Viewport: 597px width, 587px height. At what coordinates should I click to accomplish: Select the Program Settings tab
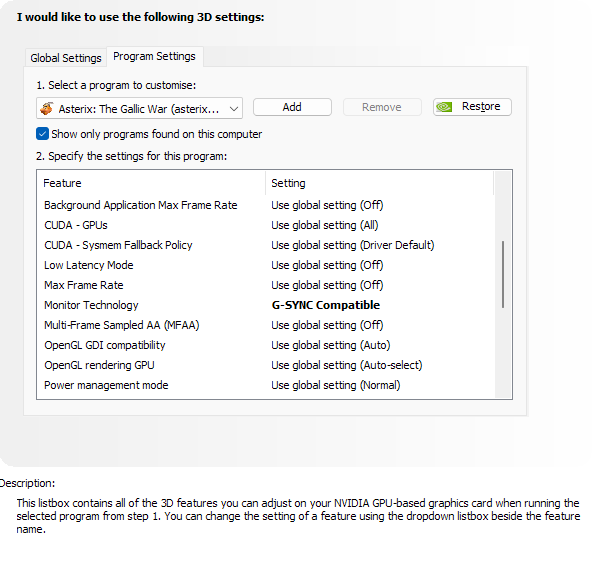(154, 56)
